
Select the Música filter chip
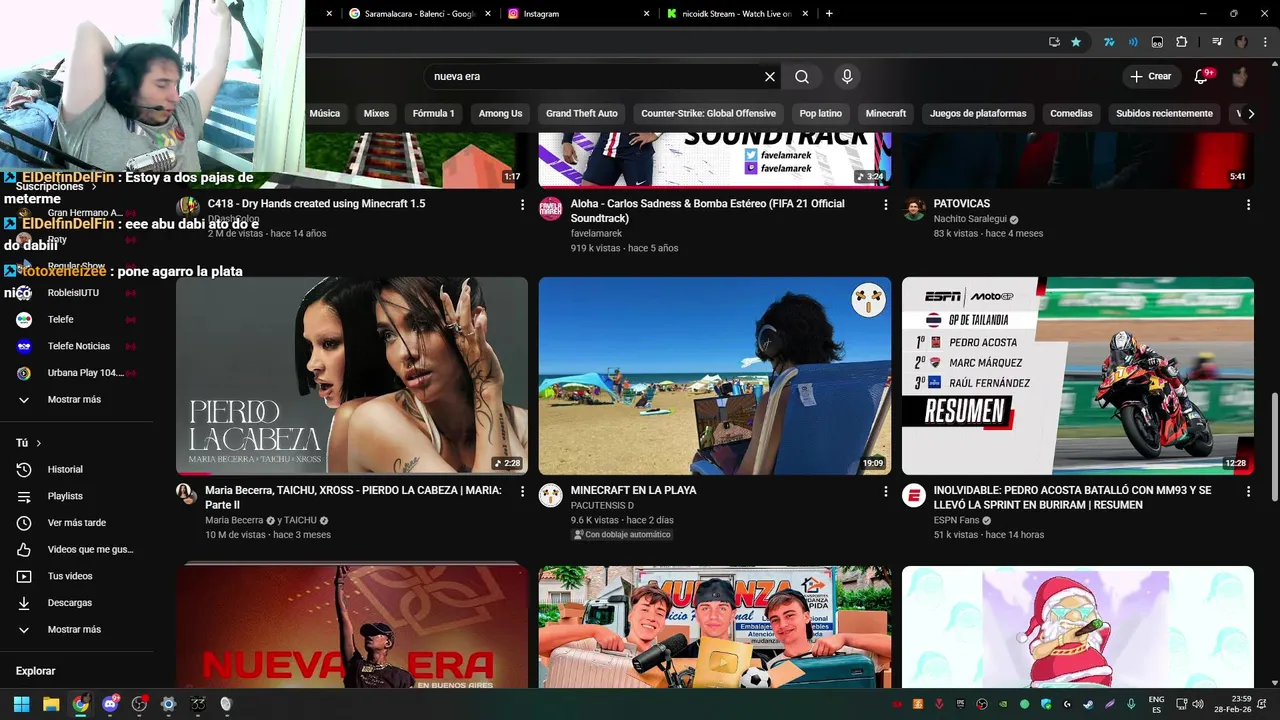(324, 114)
